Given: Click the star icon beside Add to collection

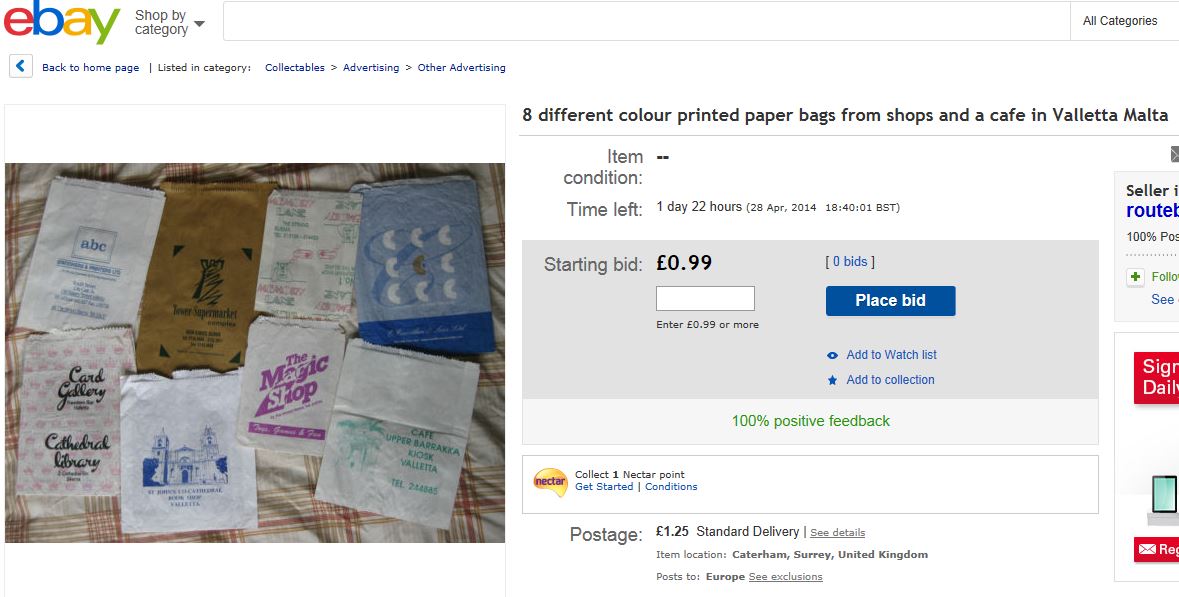Looking at the screenshot, I should pyautogui.click(x=831, y=380).
